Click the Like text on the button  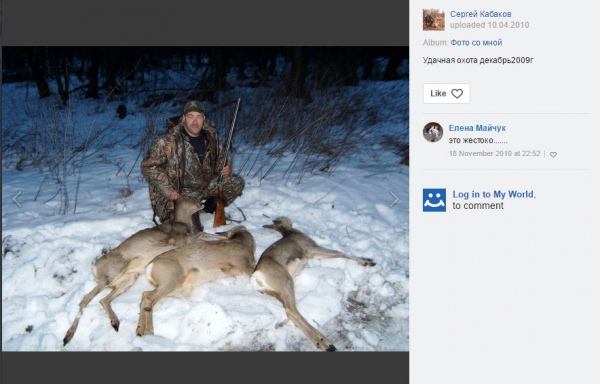tap(438, 93)
